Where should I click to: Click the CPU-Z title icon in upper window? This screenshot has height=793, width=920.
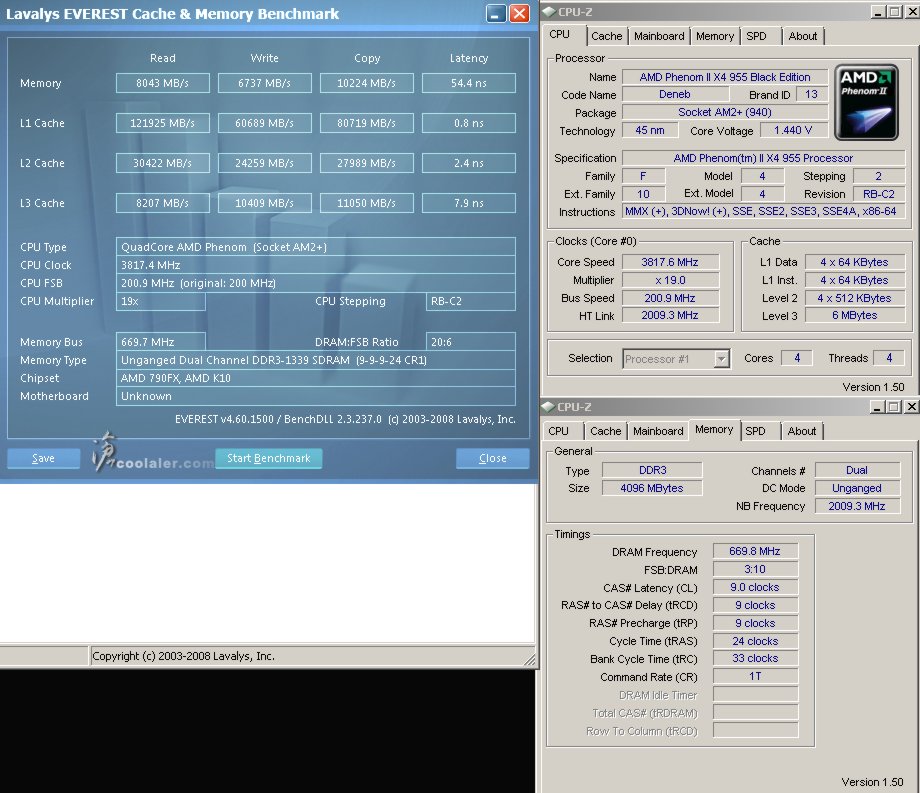(x=548, y=11)
